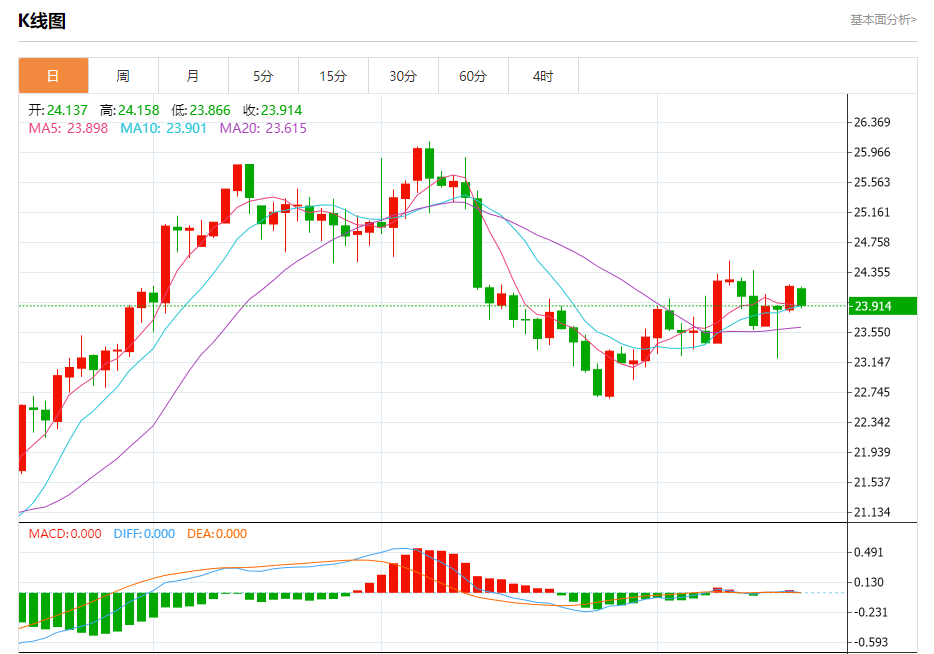Click the tallest red MACD histogram bar
This screenshot has width=934, height=654.
pyautogui.click(x=418, y=570)
